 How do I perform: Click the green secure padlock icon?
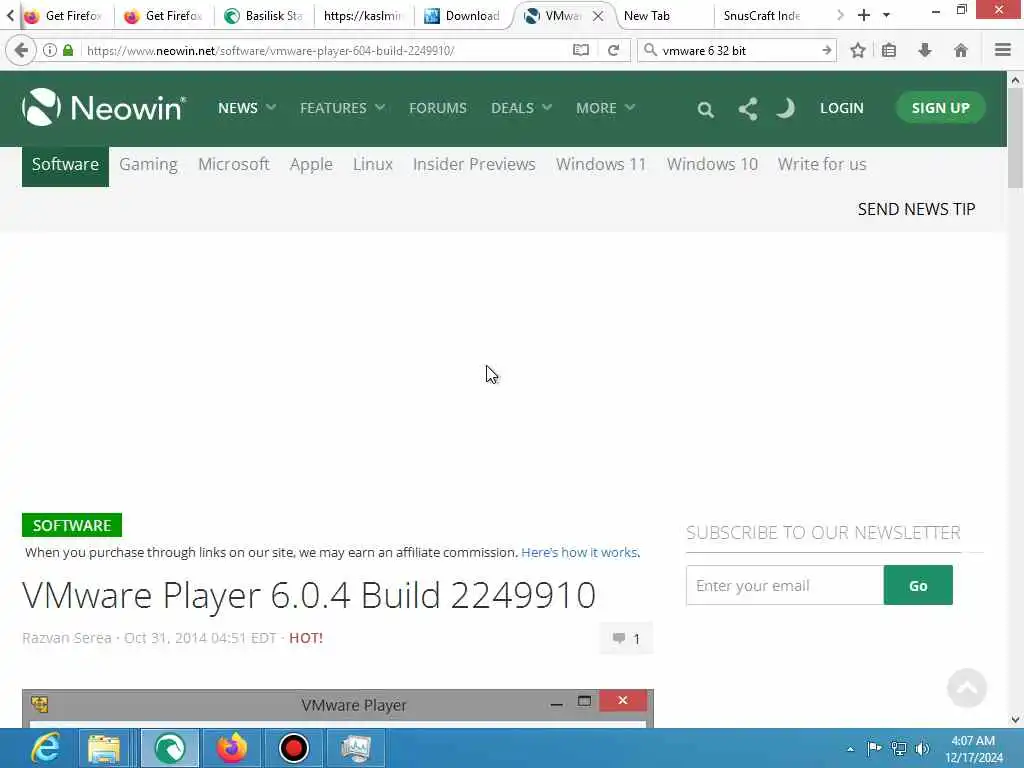(68, 50)
